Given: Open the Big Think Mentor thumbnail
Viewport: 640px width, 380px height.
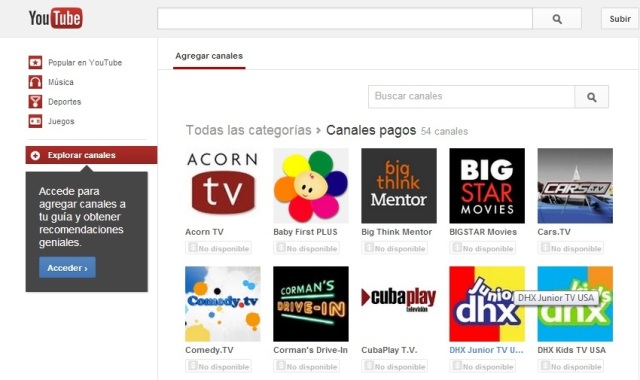Looking at the screenshot, I should 399,186.
